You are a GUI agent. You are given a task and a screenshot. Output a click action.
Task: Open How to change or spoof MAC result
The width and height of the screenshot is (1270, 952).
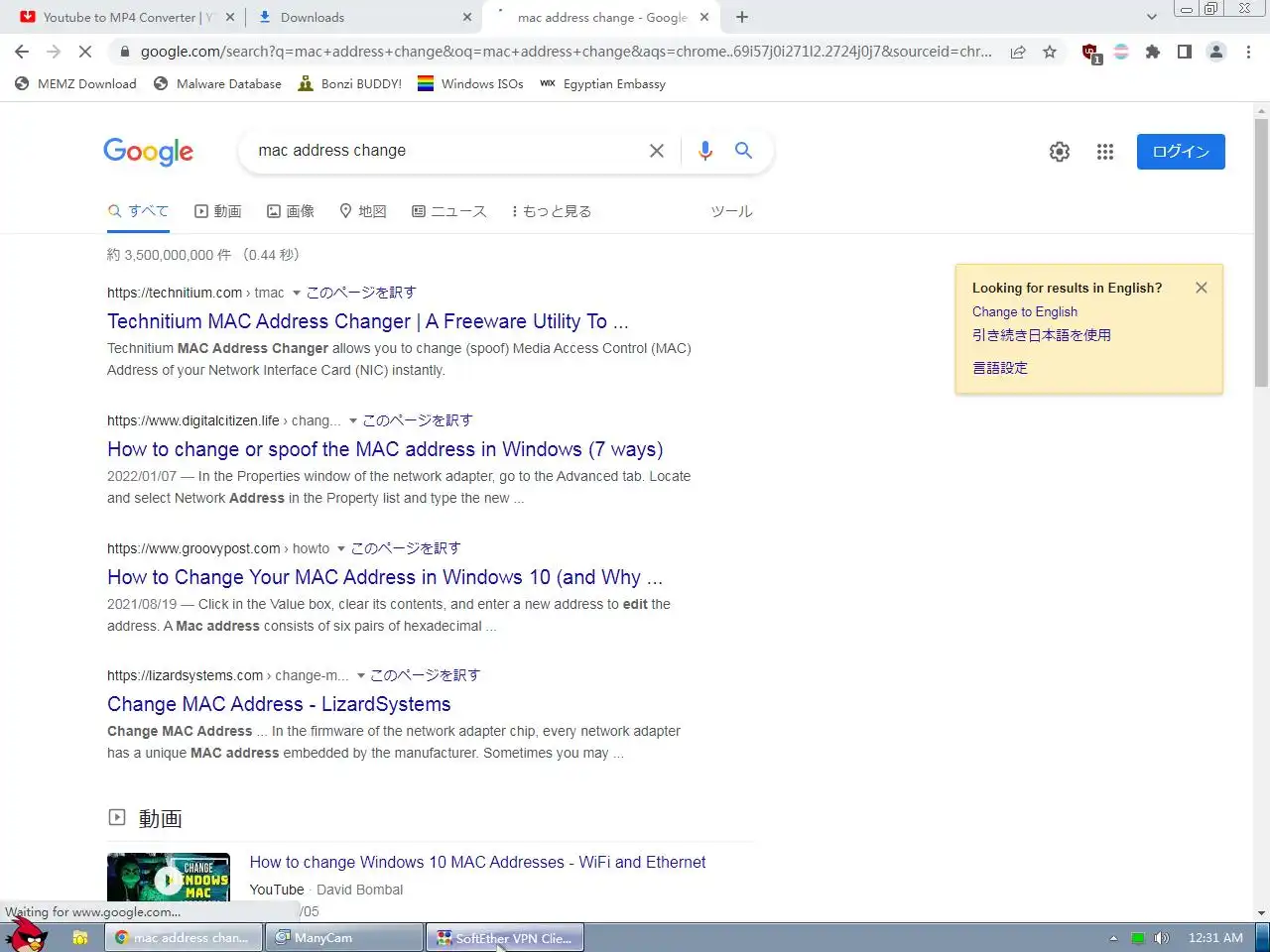point(385,449)
